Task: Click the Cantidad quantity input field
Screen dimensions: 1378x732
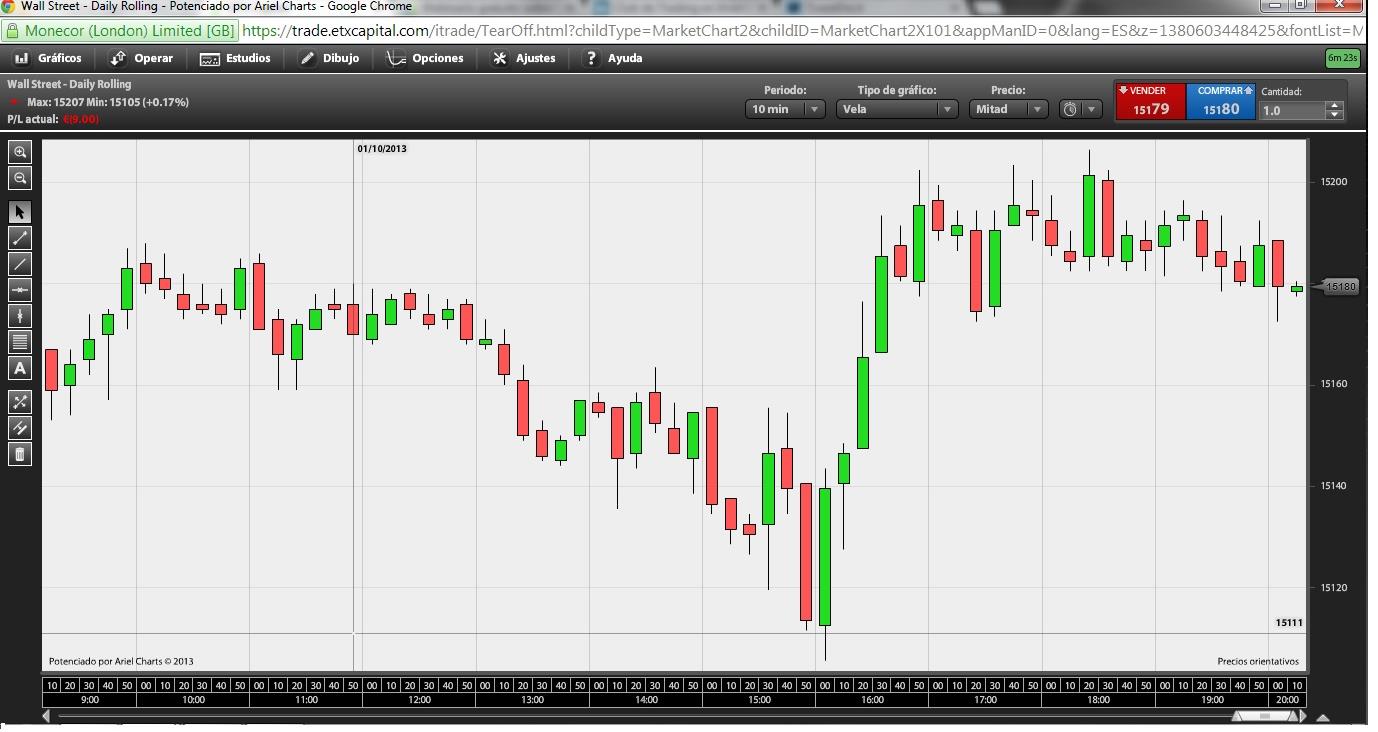Action: (1292, 110)
